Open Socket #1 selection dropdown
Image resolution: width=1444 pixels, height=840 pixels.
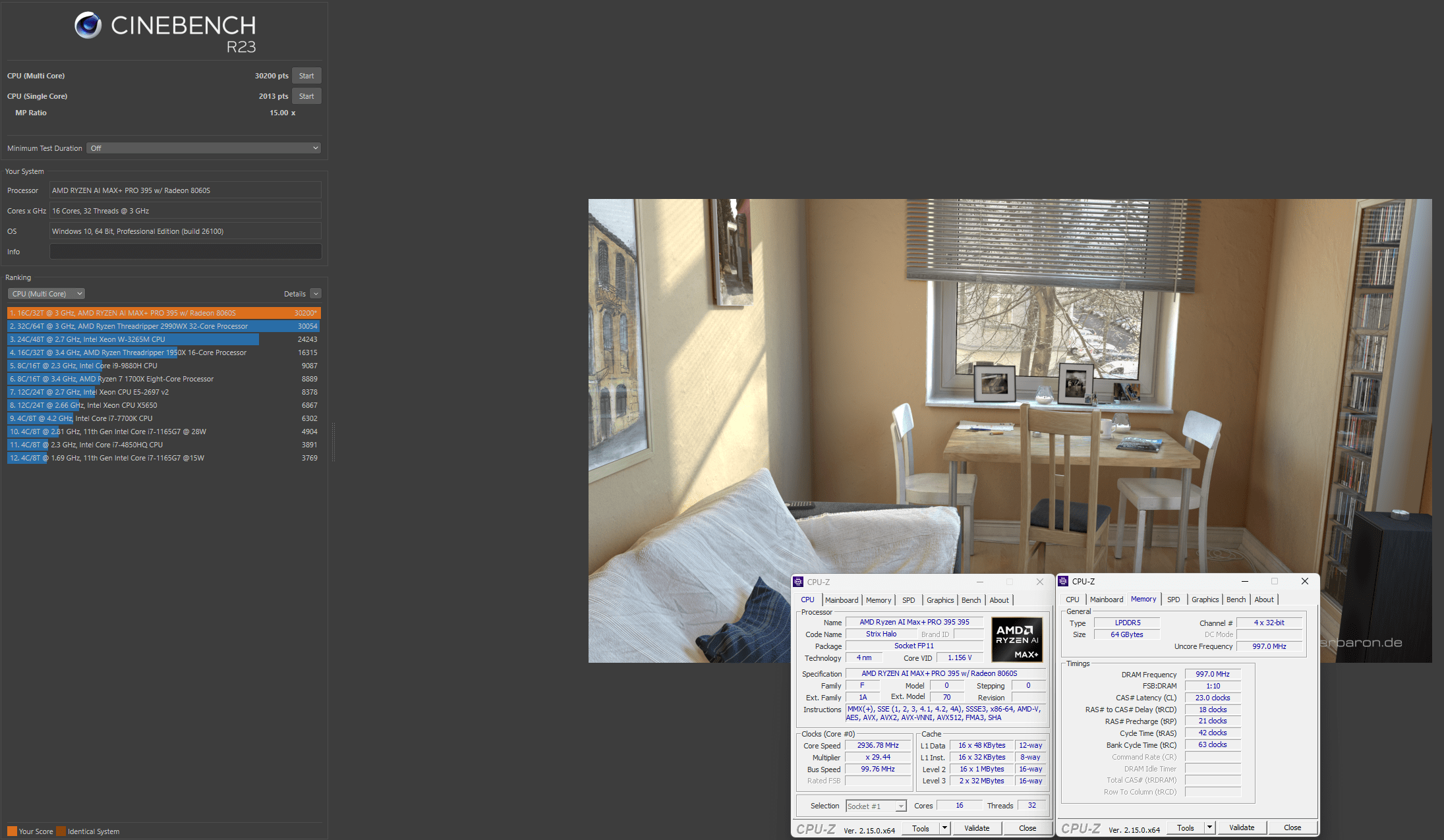[x=876, y=806]
